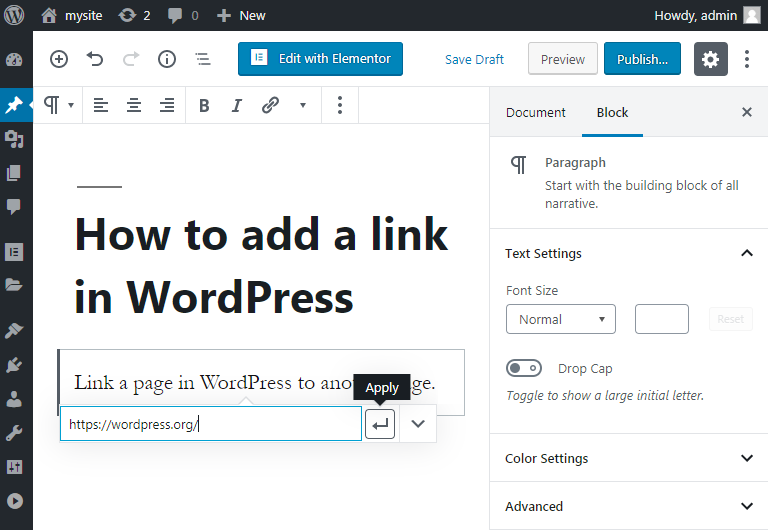The height and width of the screenshot is (530, 768).
Task: Switch to the Block tab
Action: click(x=612, y=113)
